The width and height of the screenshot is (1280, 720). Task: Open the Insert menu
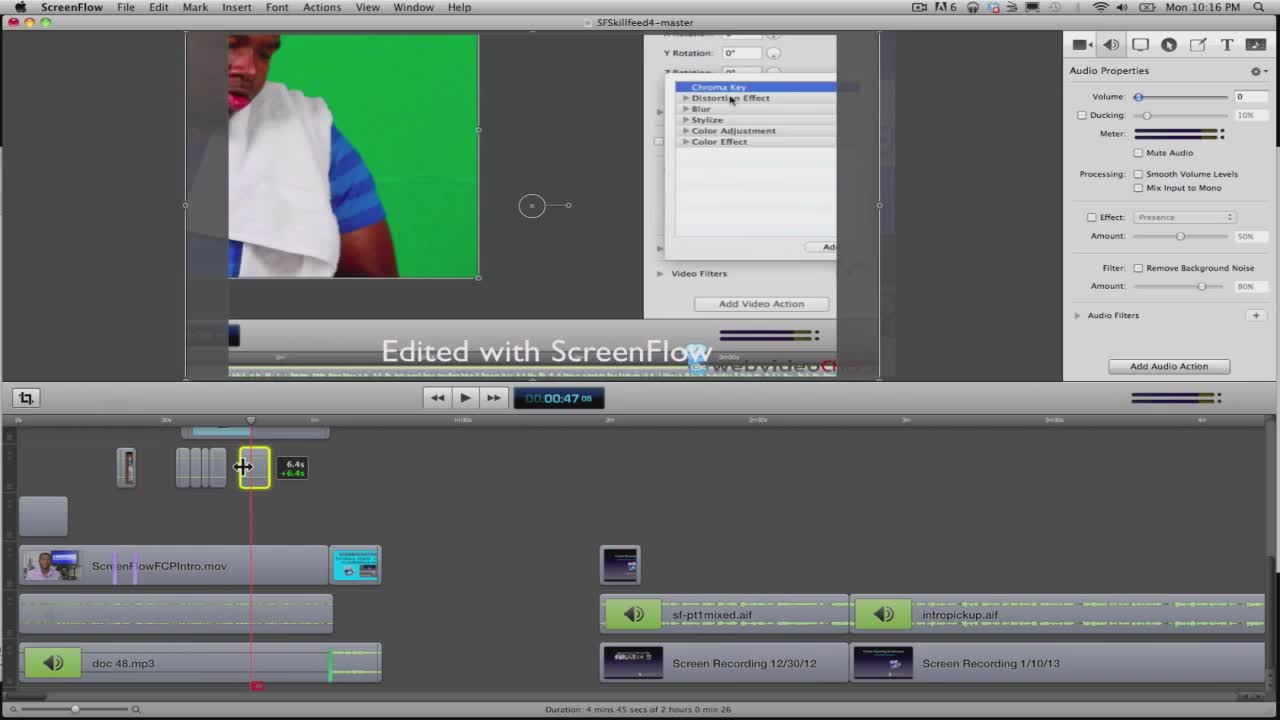(237, 7)
